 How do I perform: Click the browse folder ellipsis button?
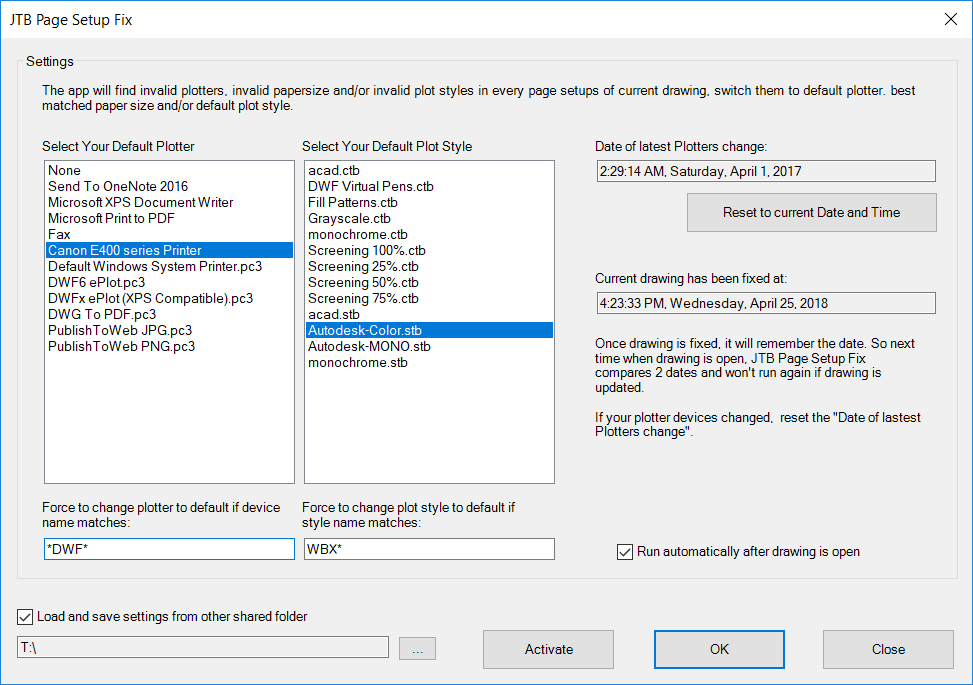point(417,649)
